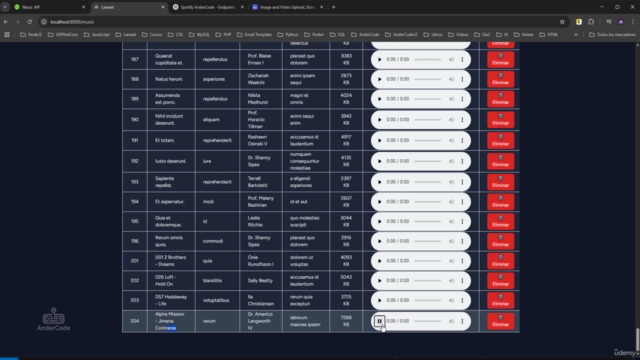Screen dimensions: 640x360
Task: Open audio options menu in row 201
Action: [x=462, y=261]
